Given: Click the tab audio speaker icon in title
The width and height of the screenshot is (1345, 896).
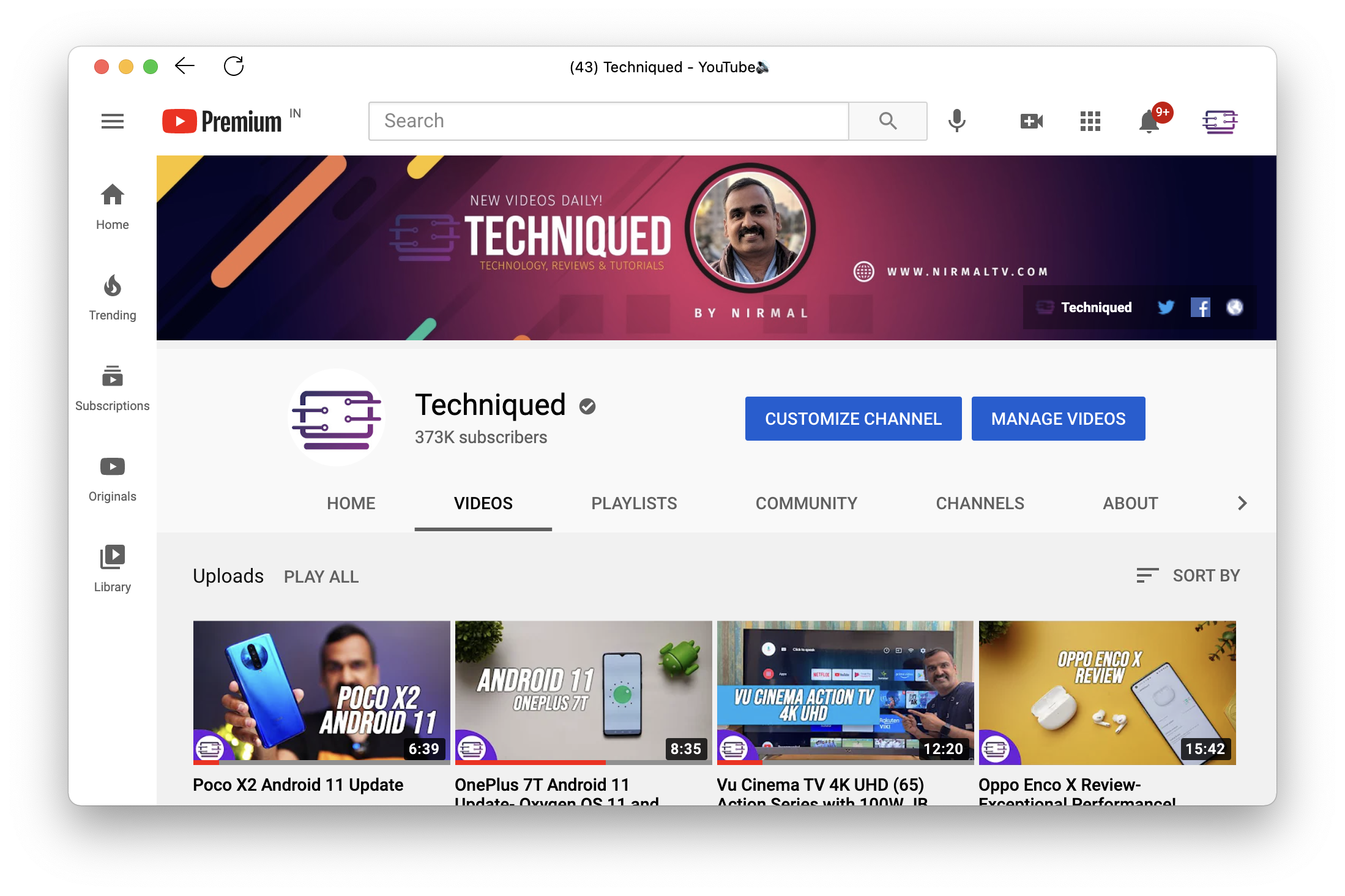Looking at the screenshot, I should point(762,67).
